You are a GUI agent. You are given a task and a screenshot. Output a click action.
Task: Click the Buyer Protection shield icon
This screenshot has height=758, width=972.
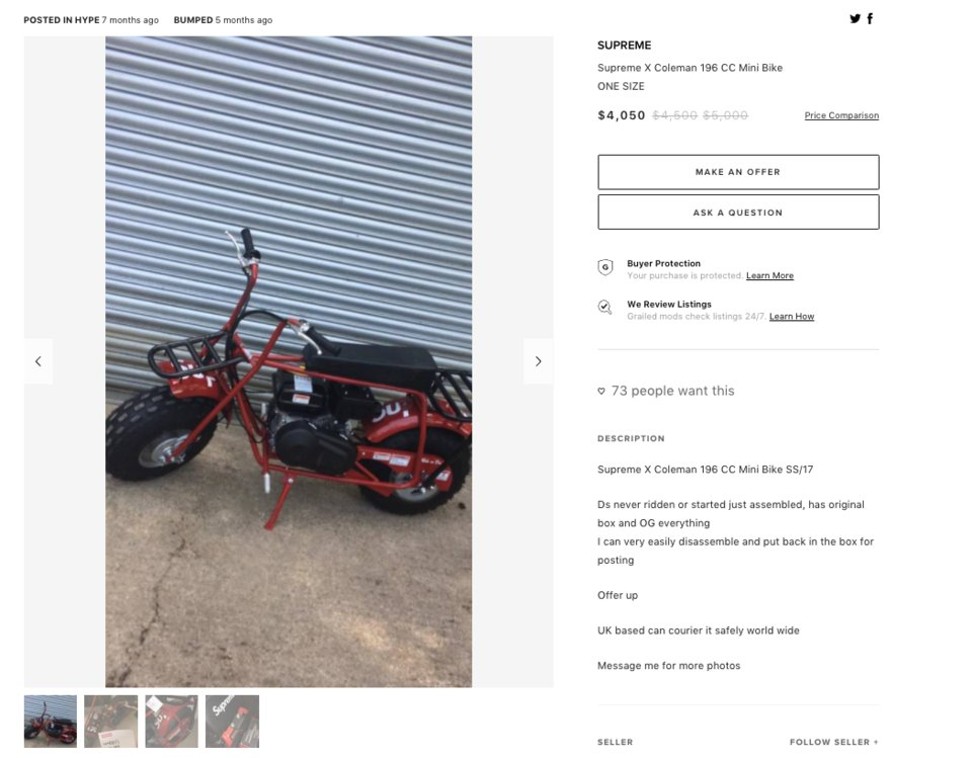click(605, 268)
